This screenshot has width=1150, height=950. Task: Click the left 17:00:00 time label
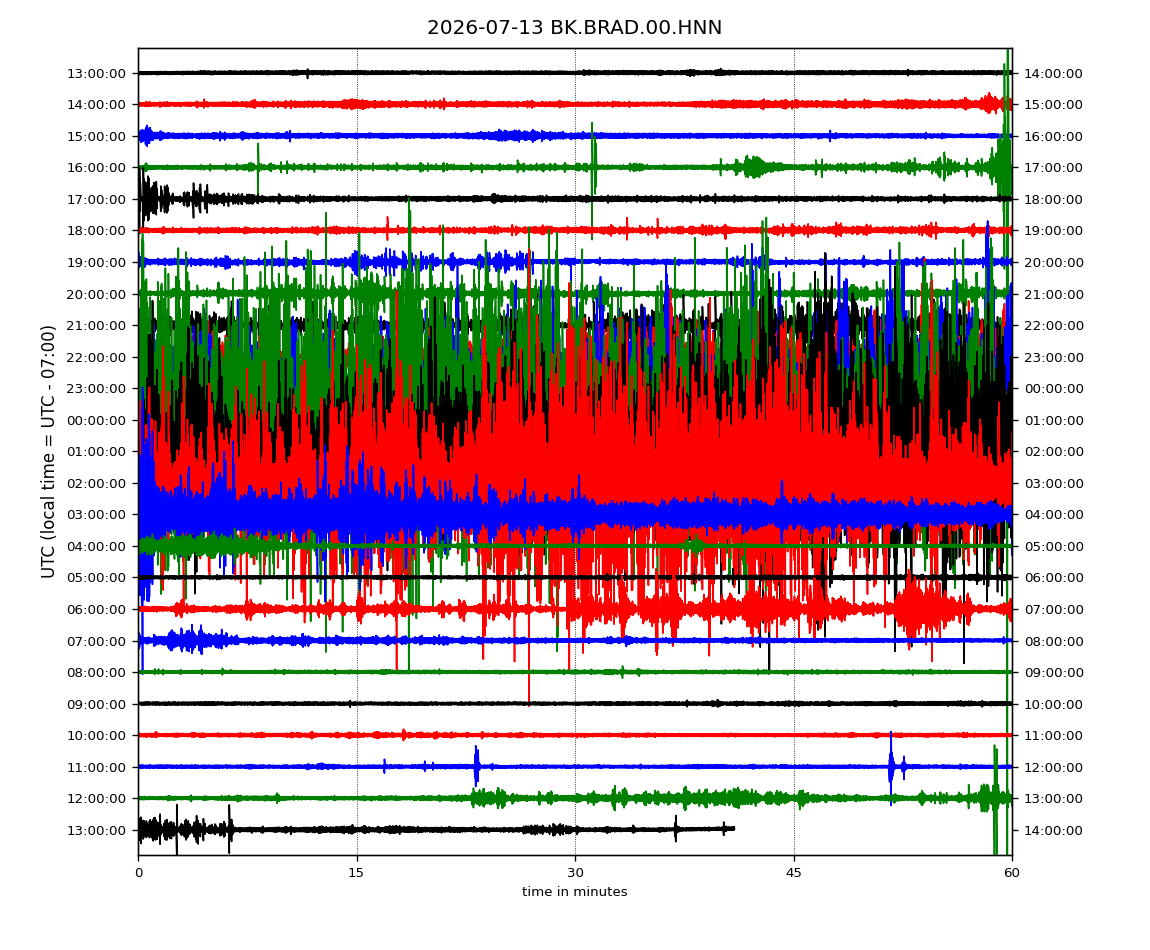pos(96,200)
